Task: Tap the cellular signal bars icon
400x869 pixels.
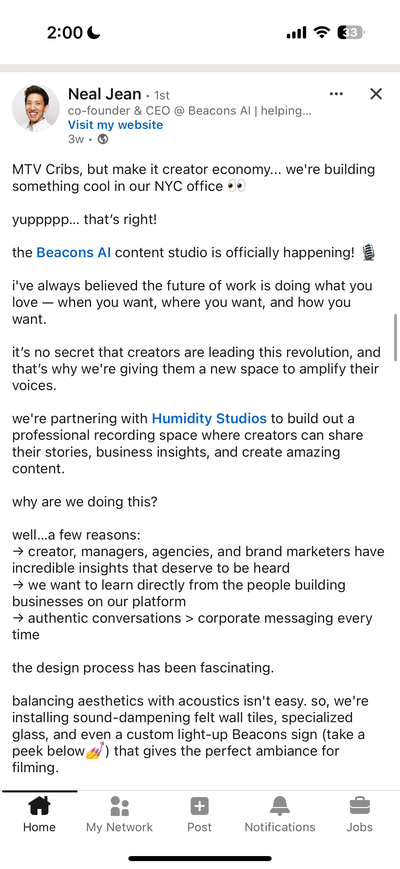Action: coord(296,33)
